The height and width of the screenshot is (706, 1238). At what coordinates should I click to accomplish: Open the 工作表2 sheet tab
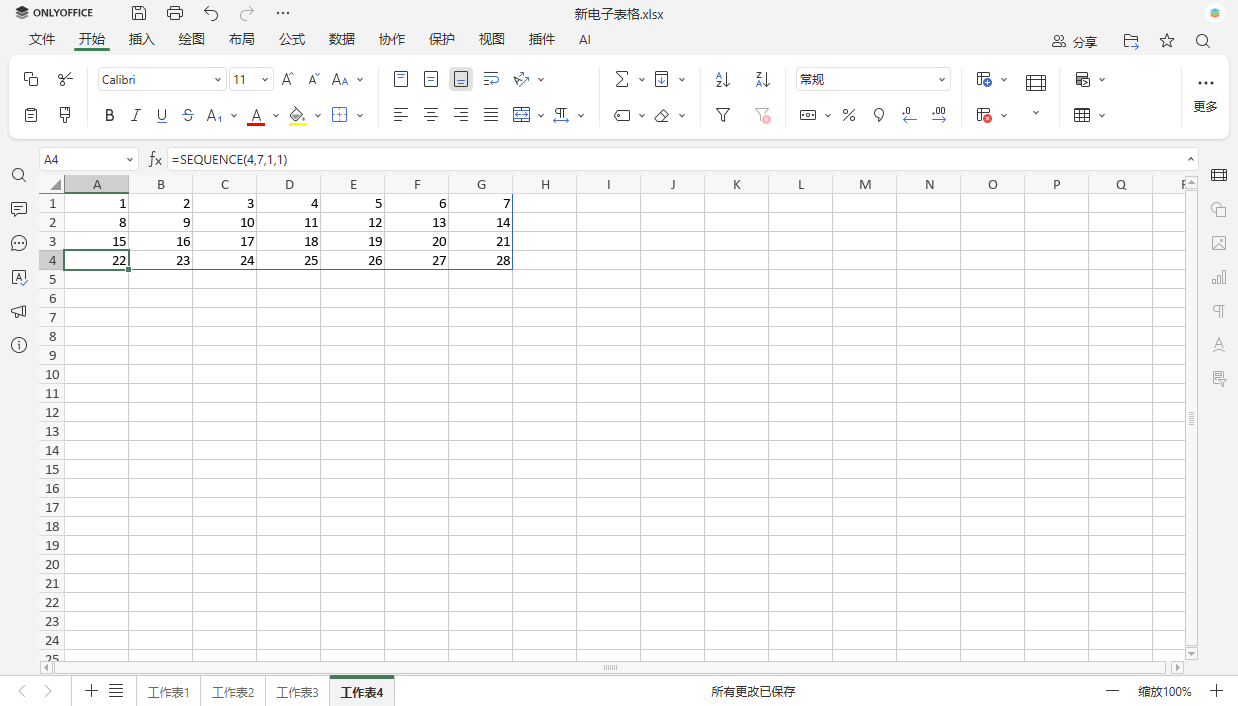pos(232,690)
